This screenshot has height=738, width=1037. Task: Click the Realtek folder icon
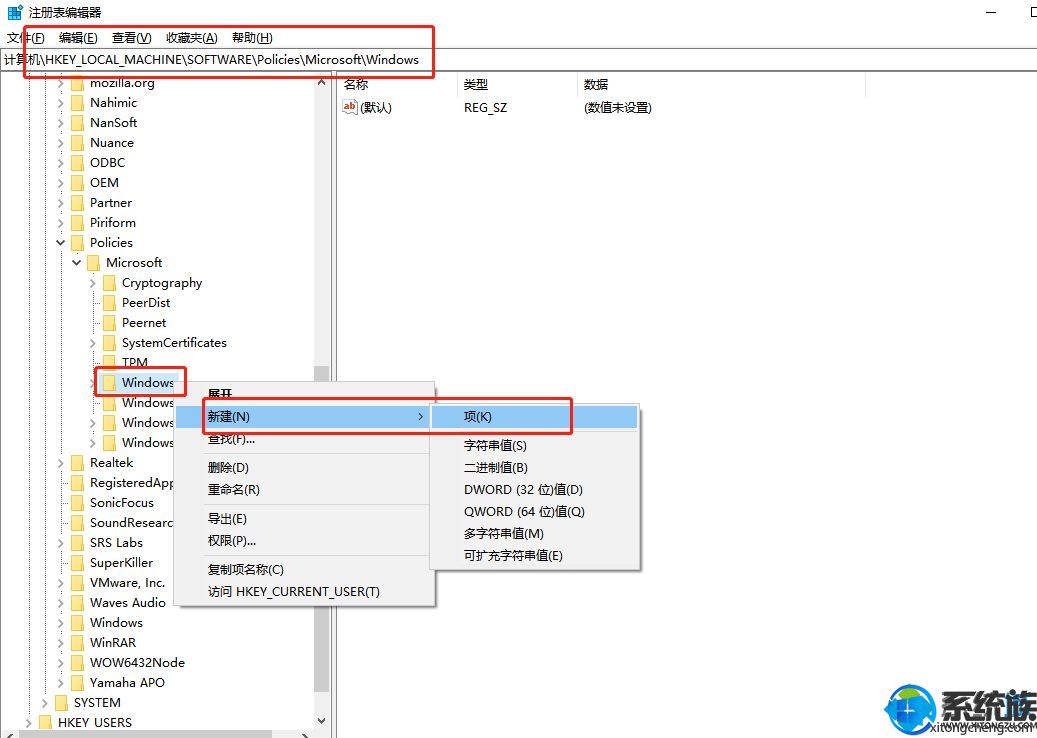point(77,463)
